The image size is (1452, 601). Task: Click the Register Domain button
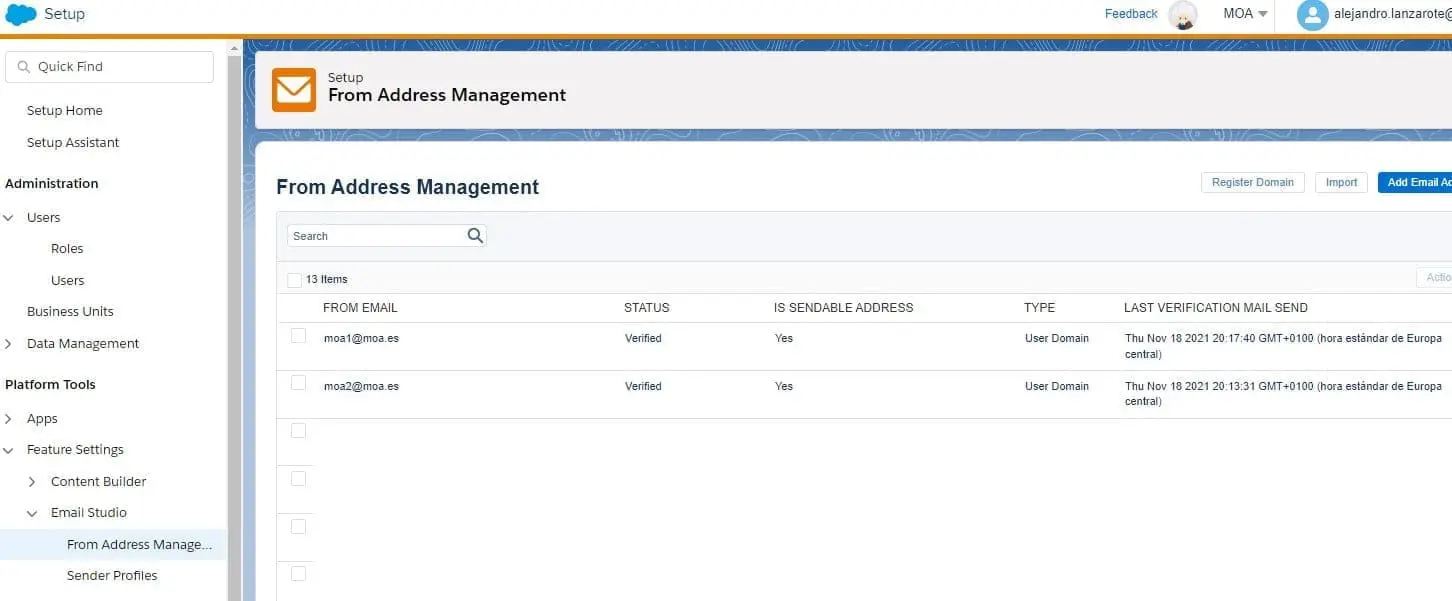click(1252, 183)
